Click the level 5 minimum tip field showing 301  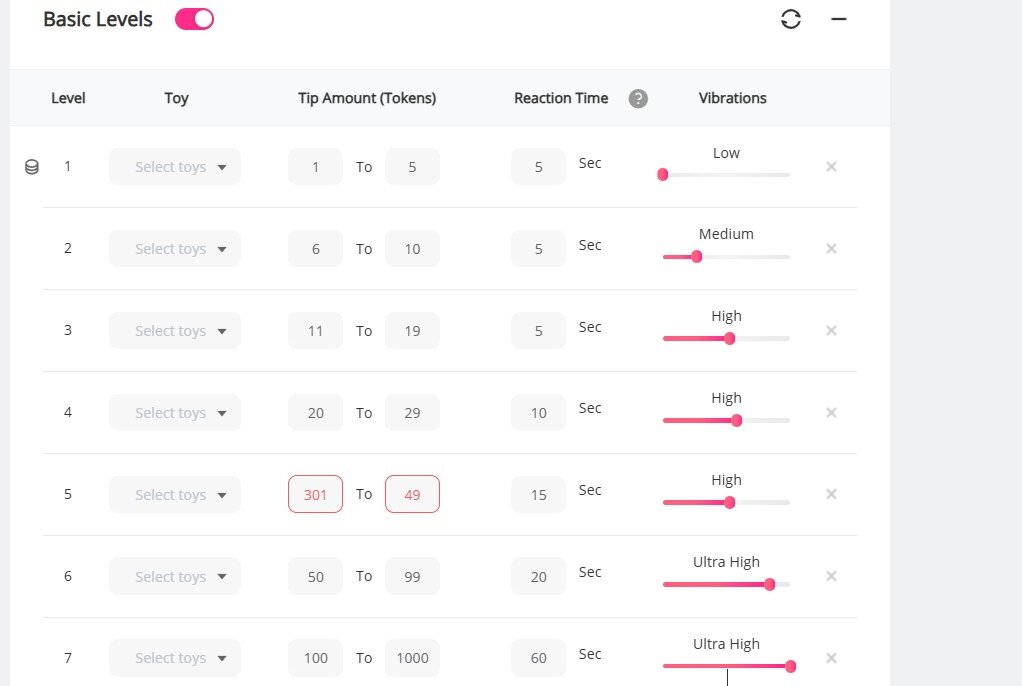click(x=315, y=495)
